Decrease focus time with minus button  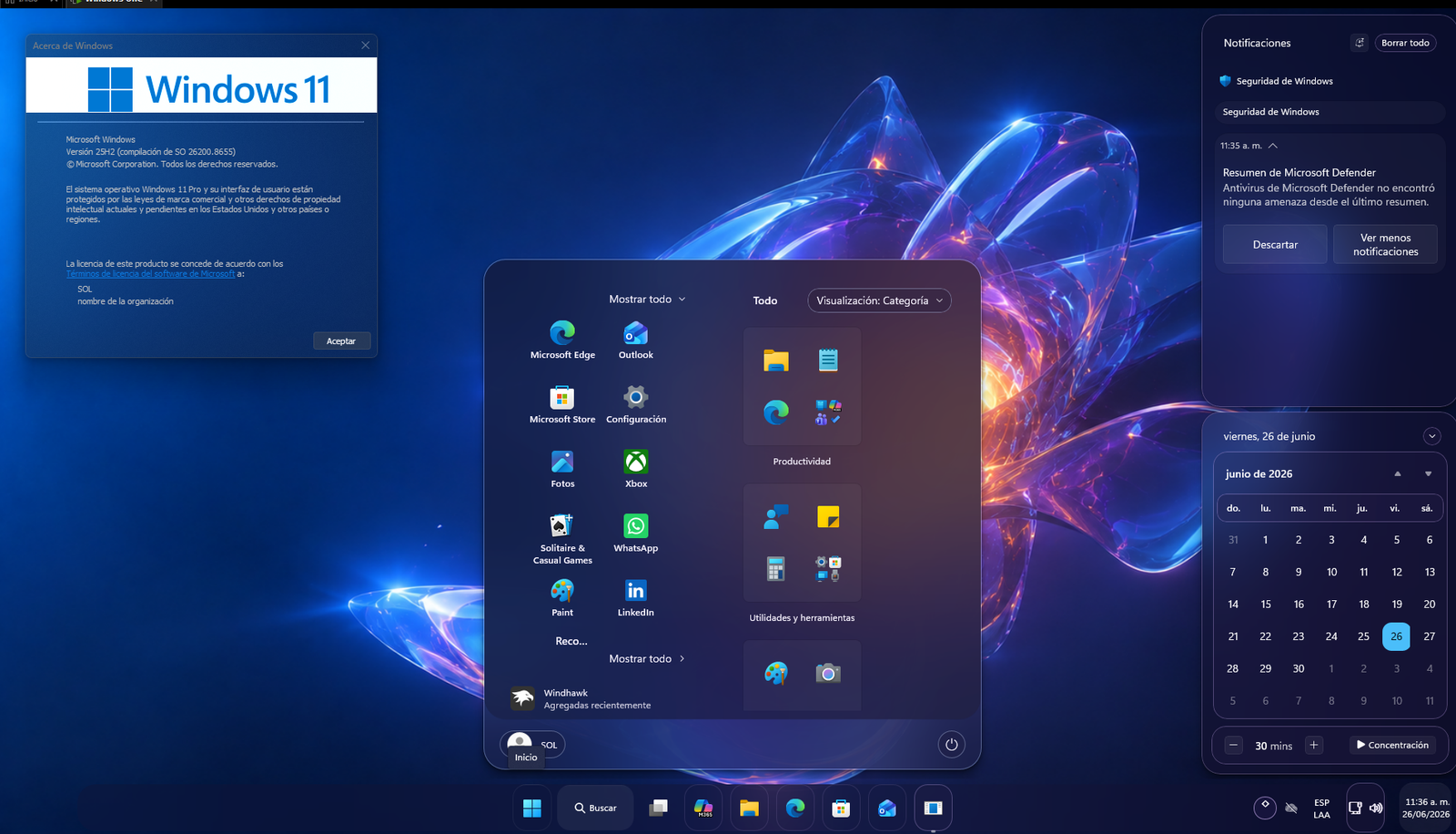1233,745
